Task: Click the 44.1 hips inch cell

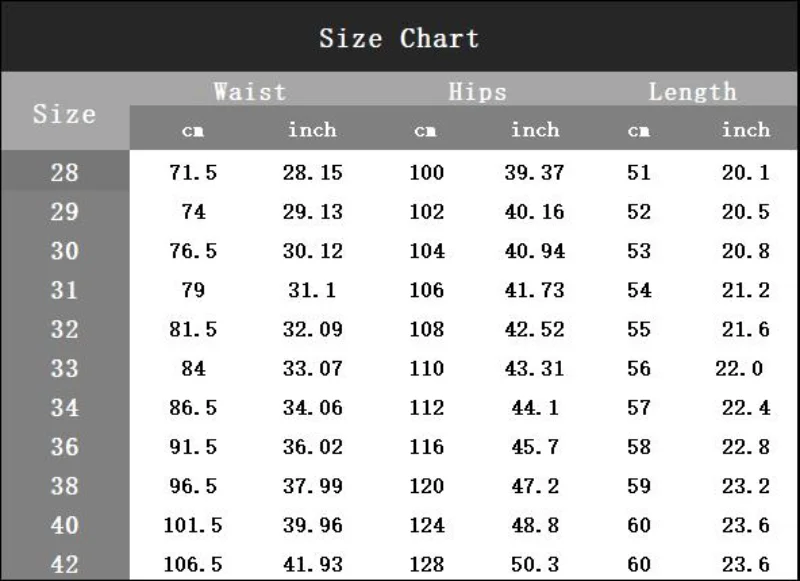Action: 534,407
